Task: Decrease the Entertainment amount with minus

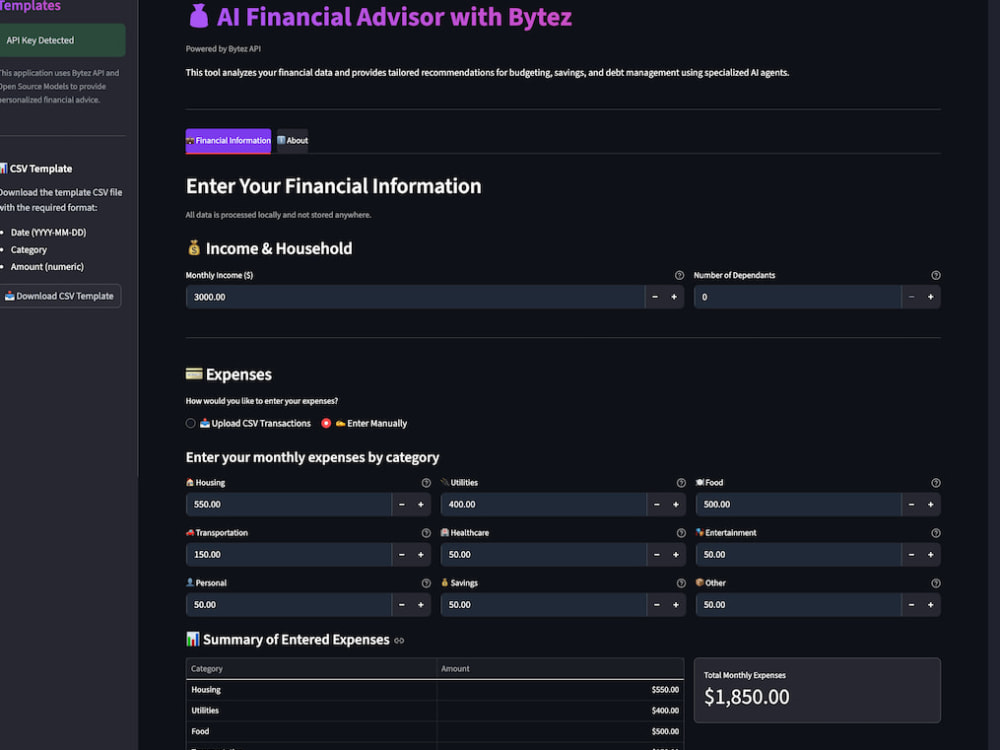Action: 911,555
